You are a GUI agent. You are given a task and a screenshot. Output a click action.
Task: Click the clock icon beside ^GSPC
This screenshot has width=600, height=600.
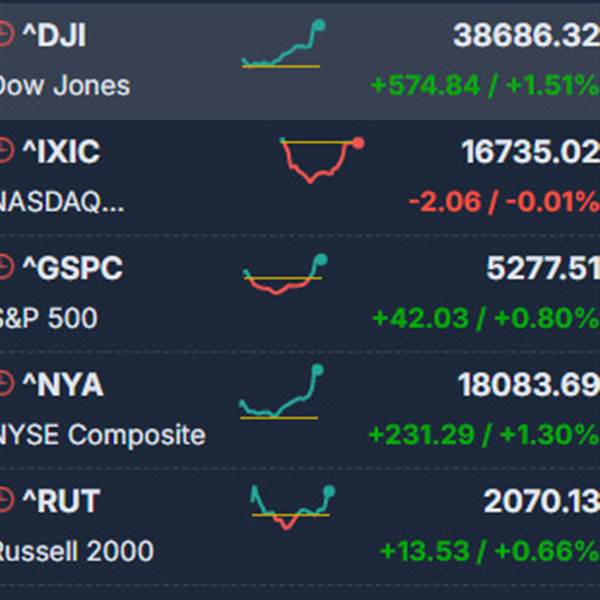[6, 267]
